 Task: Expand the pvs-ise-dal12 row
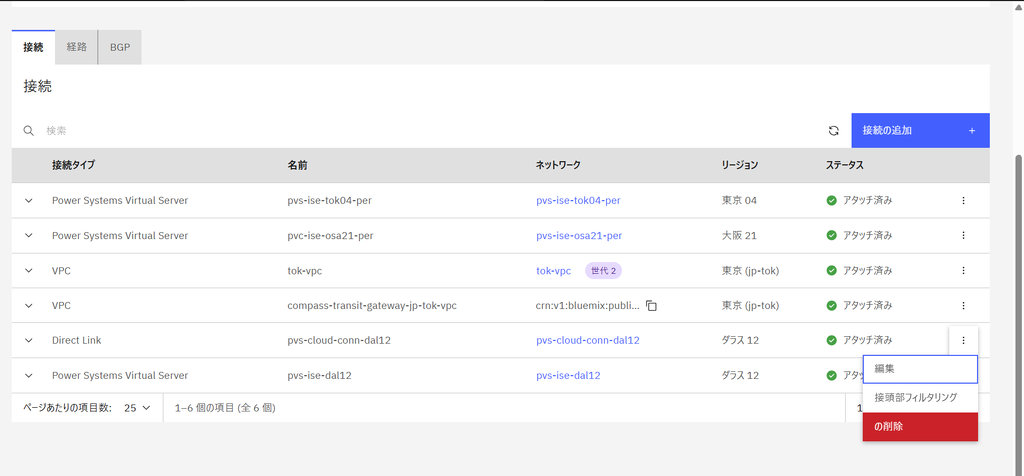coord(29,375)
